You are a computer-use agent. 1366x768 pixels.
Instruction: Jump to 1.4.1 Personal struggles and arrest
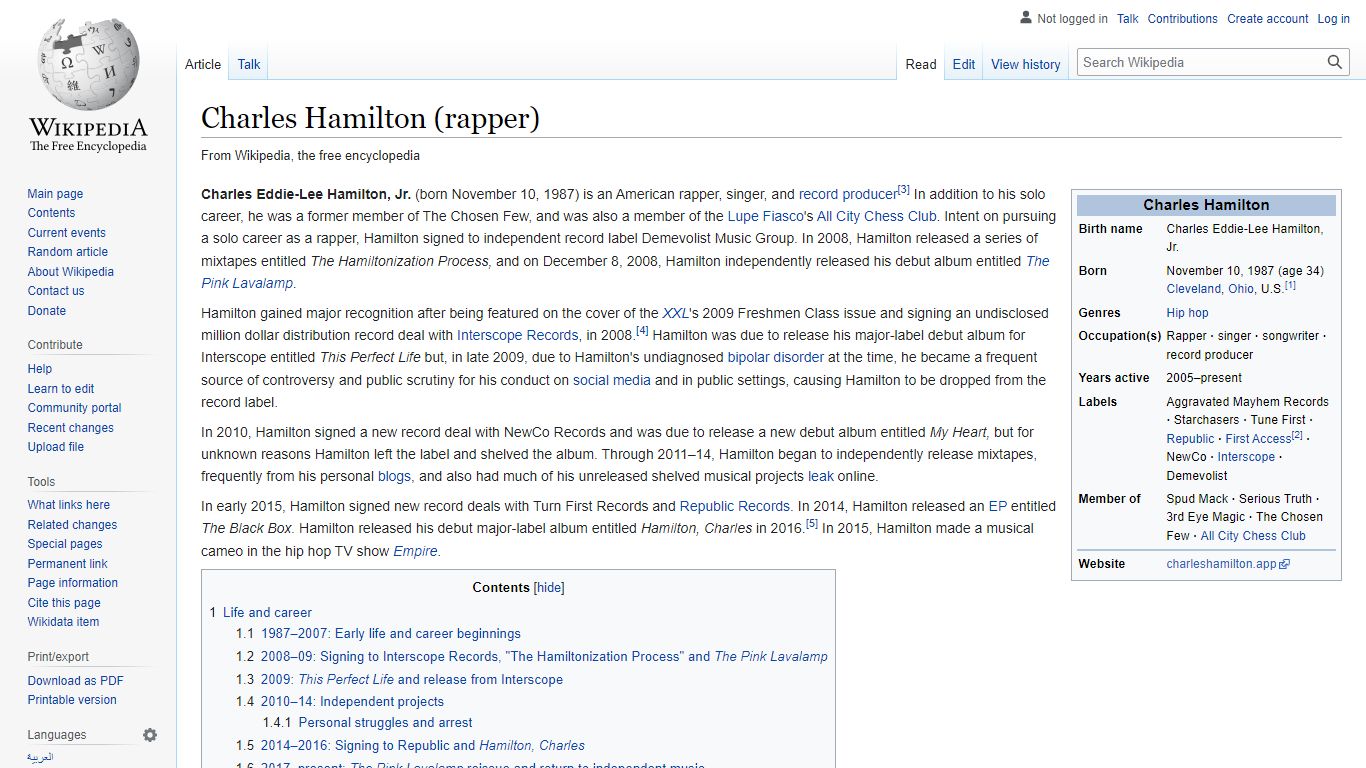click(x=367, y=722)
